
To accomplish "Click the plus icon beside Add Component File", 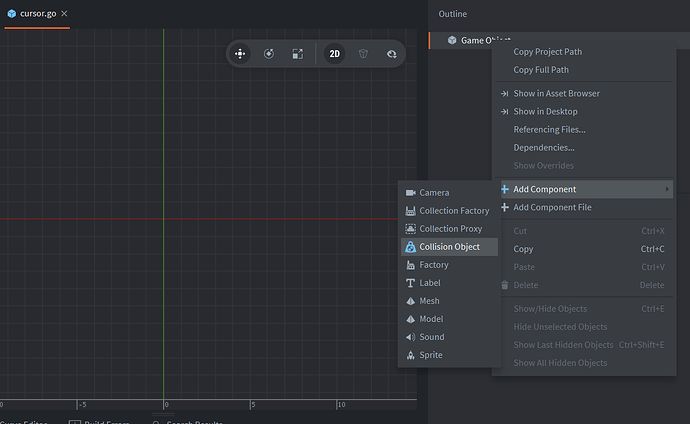I will (505, 207).
